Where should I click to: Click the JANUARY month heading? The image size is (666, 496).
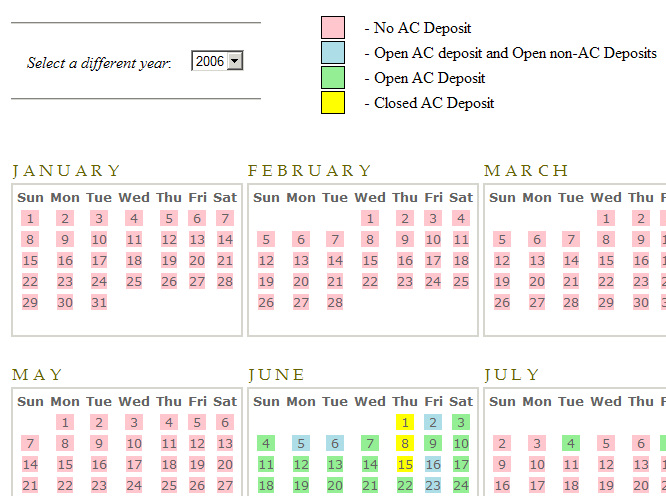[x=66, y=171]
